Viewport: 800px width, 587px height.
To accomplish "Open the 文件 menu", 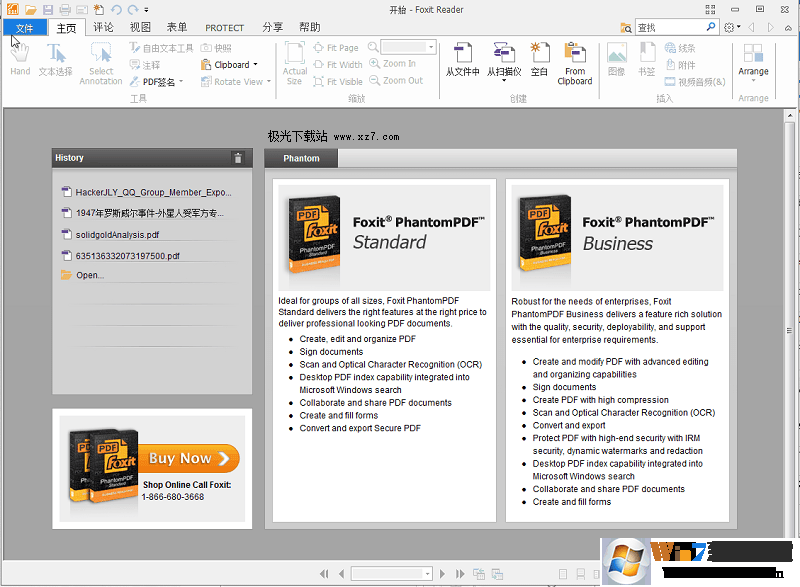I will (x=24, y=27).
